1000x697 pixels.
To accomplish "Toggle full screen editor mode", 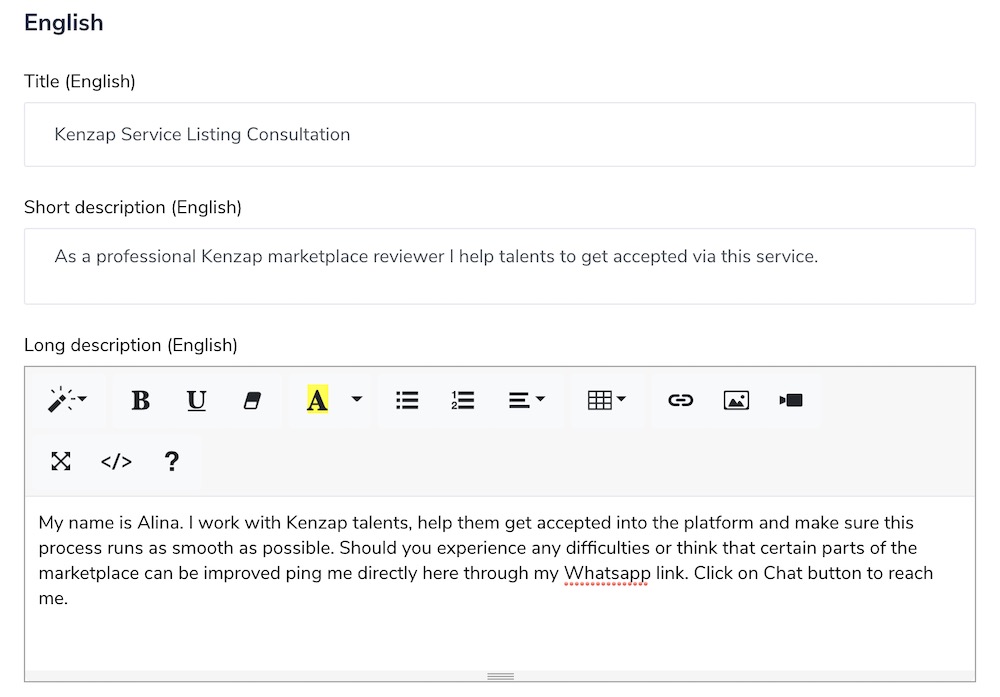I will pyautogui.click(x=61, y=461).
